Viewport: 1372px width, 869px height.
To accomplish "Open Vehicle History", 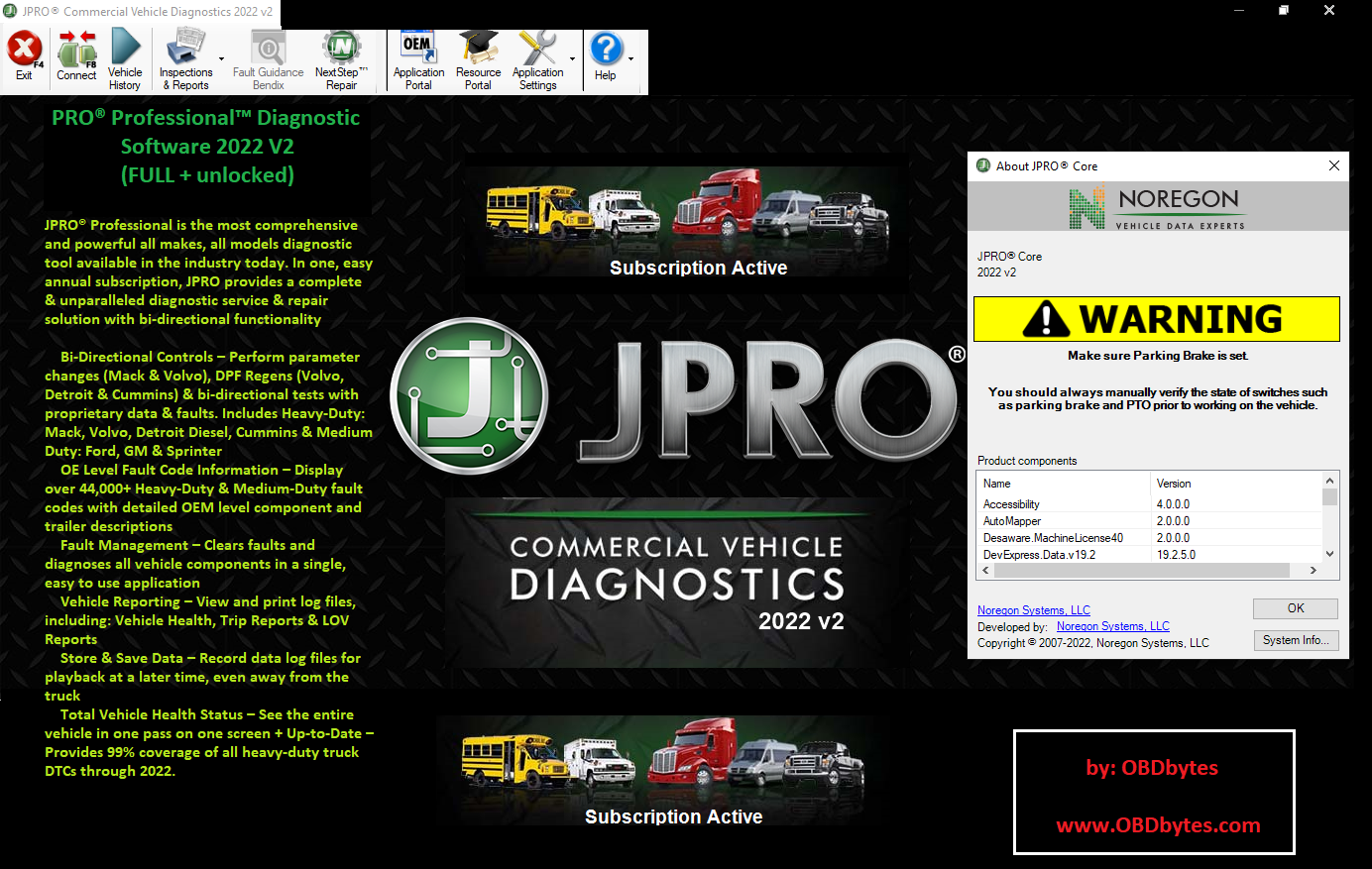I will (x=125, y=50).
